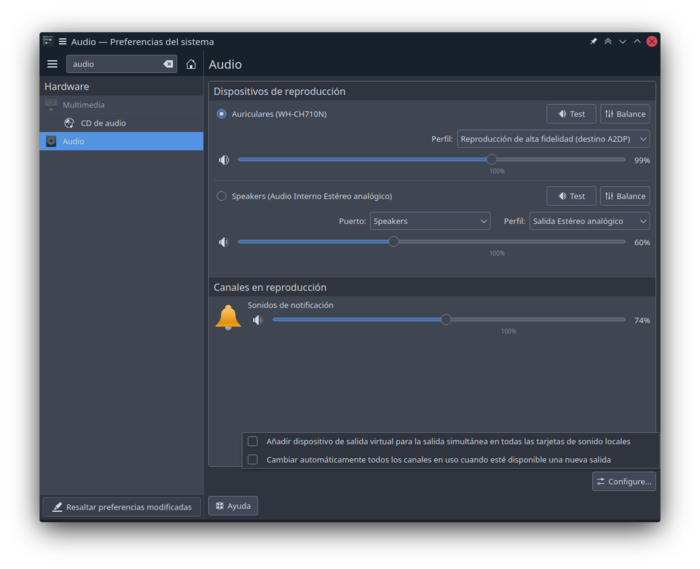The width and height of the screenshot is (700, 569).
Task: Open the sidebar hamburger menu
Action: (x=52, y=64)
